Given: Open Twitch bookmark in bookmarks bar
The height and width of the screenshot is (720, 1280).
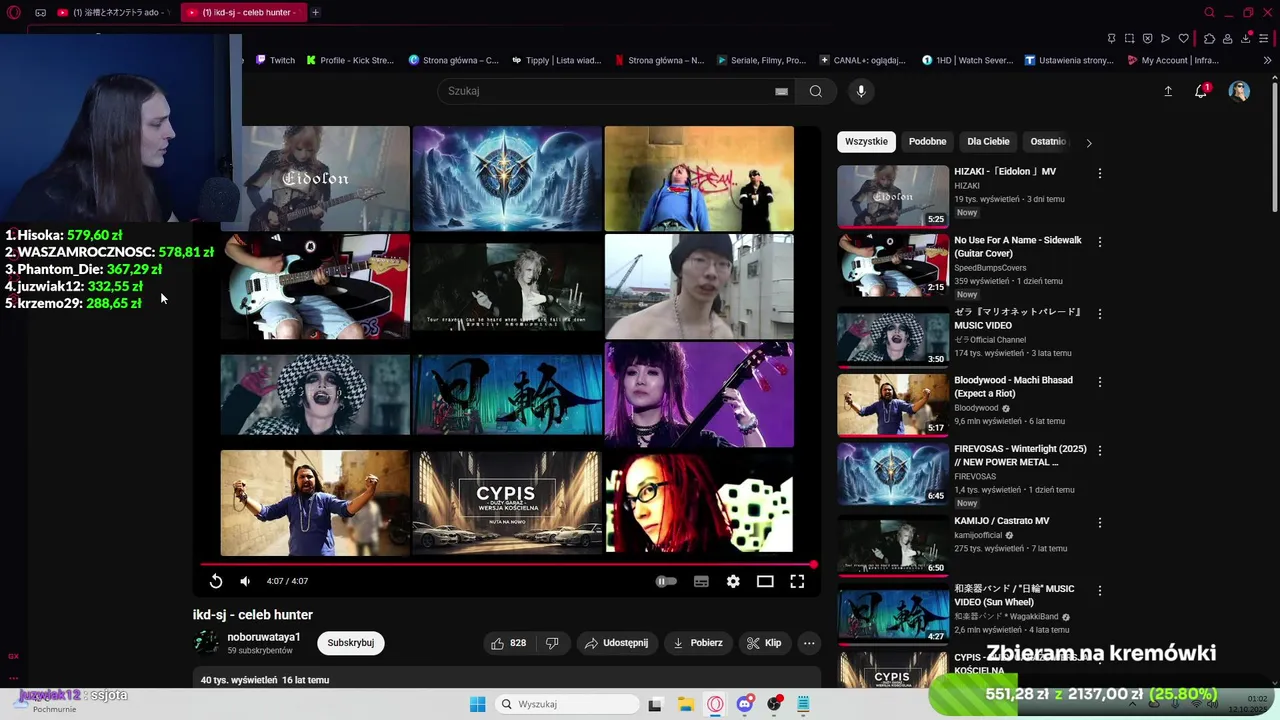Looking at the screenshot, I should tap(275, 60).
